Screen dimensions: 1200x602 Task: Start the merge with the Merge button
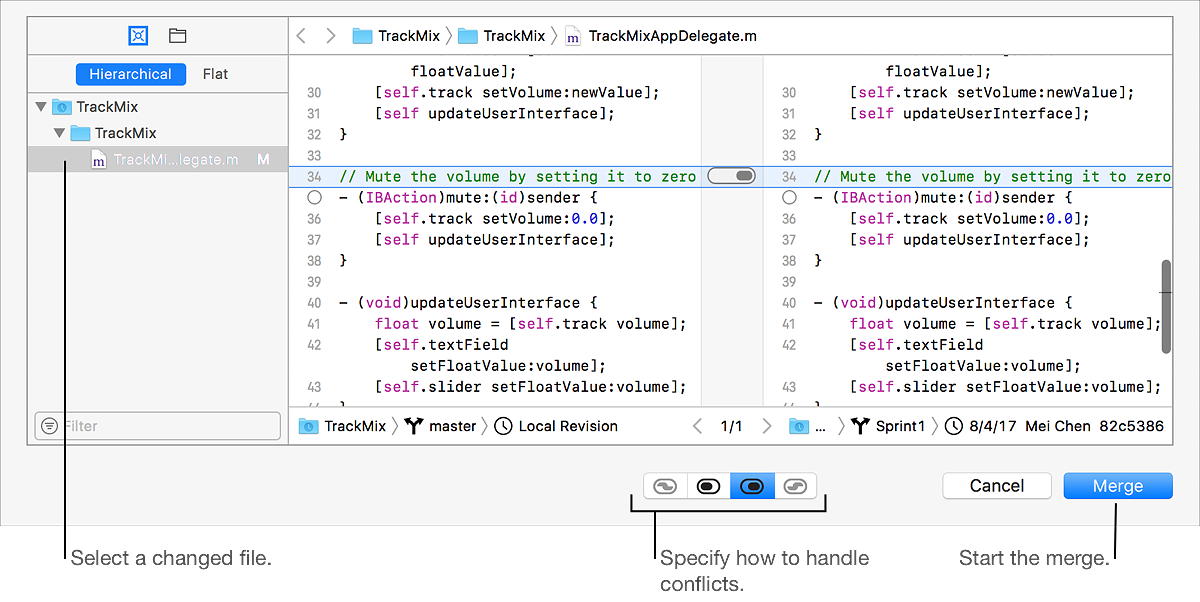coord(1118,486)
